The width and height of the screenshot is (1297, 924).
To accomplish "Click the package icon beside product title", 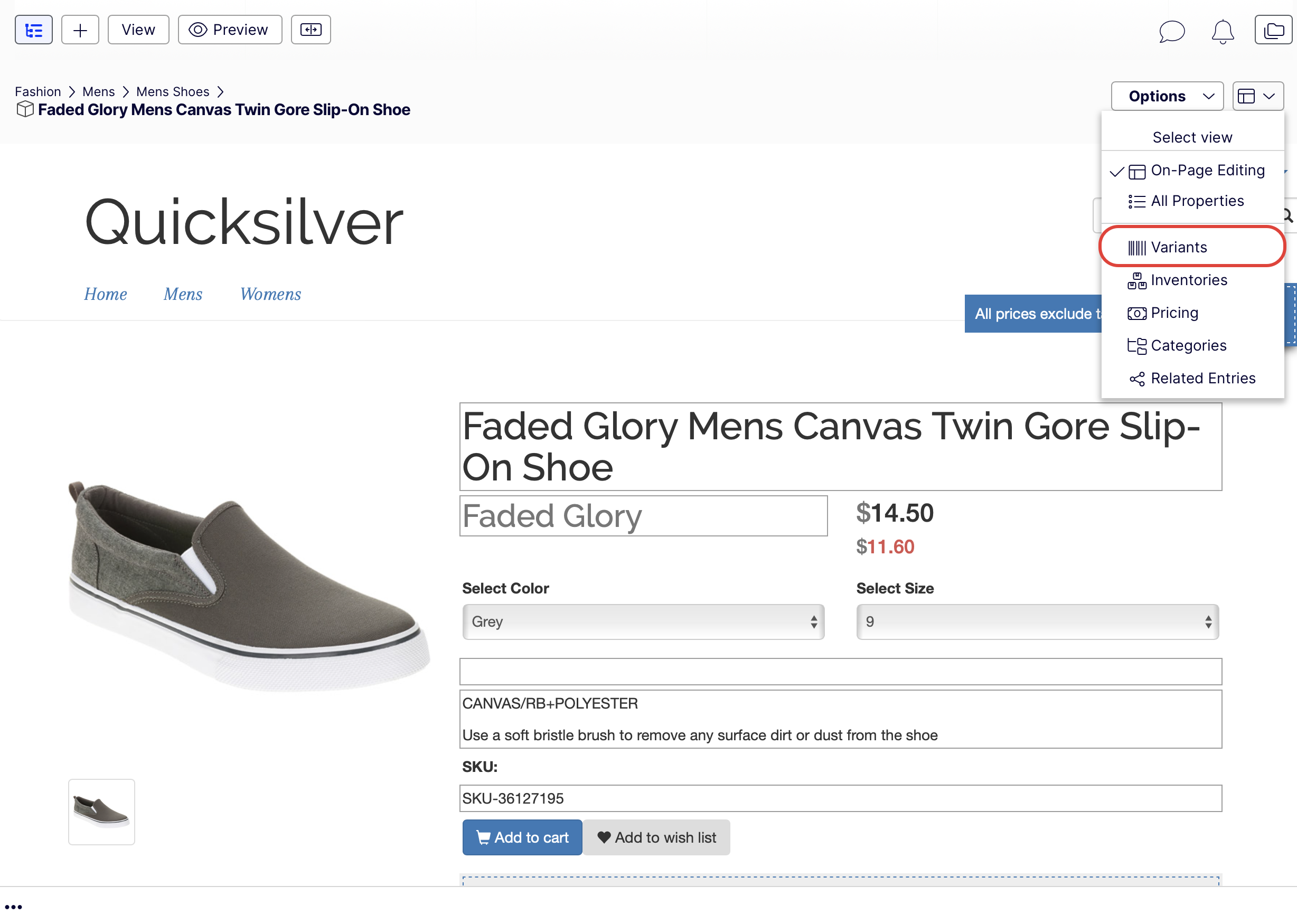I will click(25, 109).
